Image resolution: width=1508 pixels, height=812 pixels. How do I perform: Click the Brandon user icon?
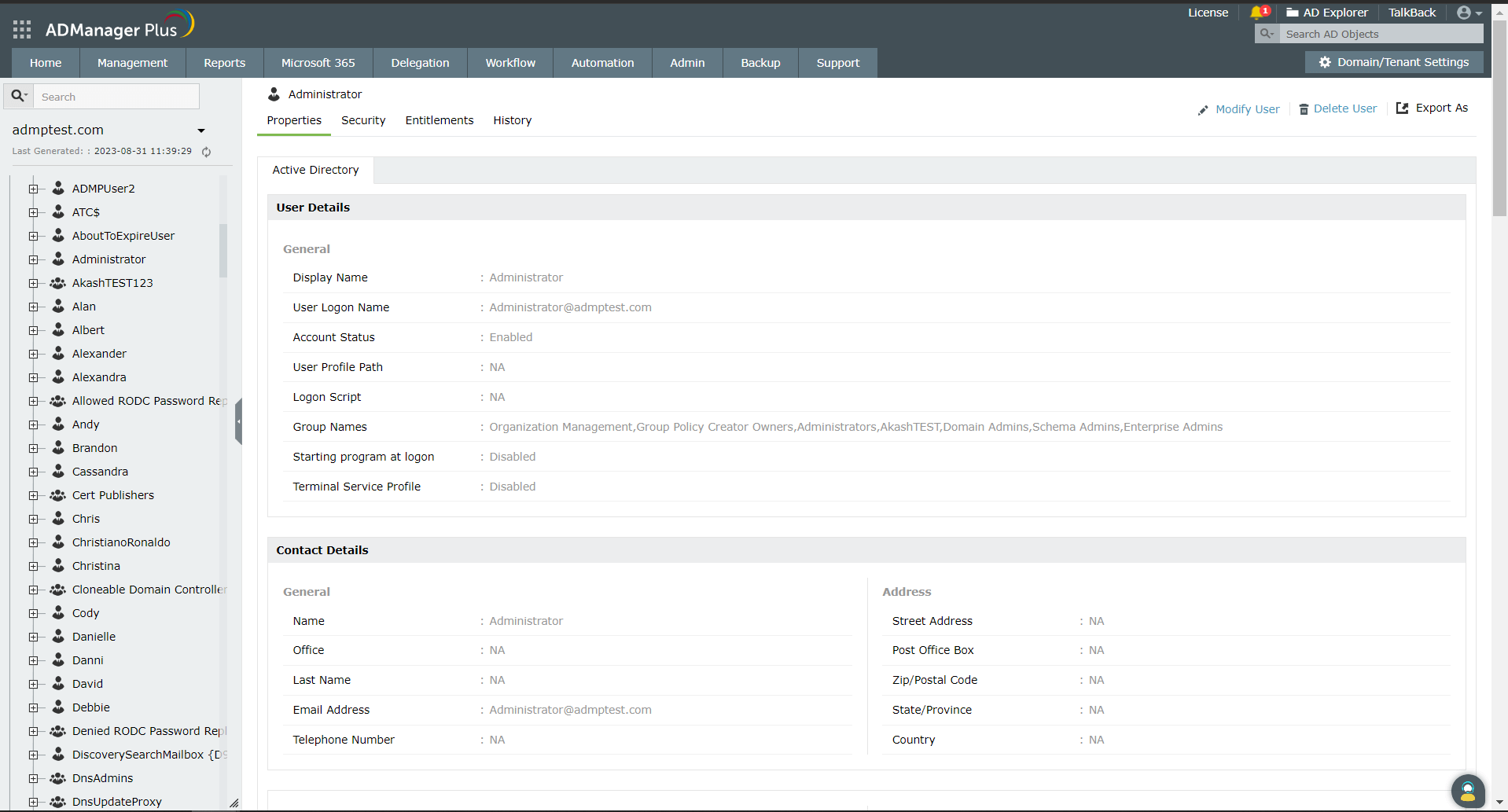pos(58,448)
